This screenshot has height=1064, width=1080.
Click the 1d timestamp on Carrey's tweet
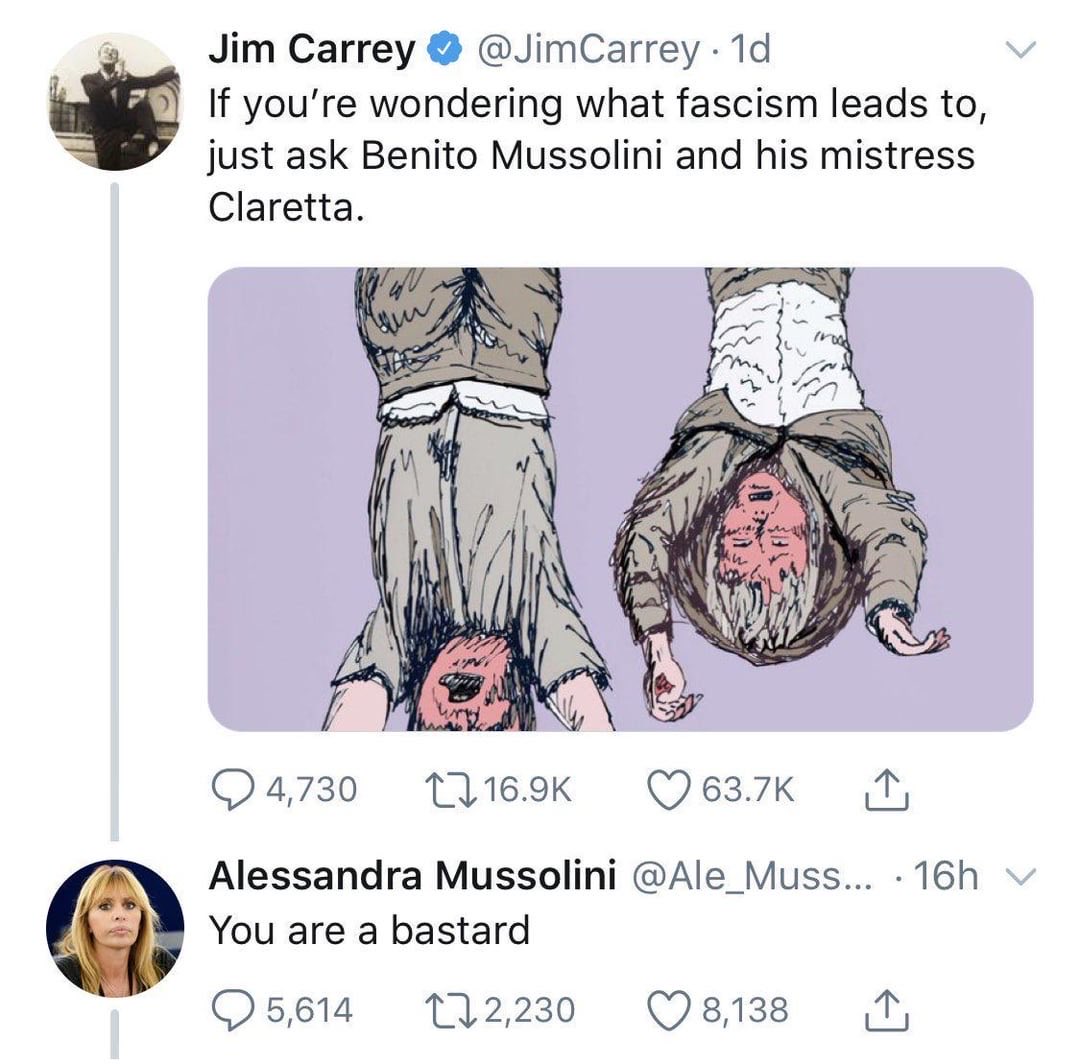click(x=750, y=50)
